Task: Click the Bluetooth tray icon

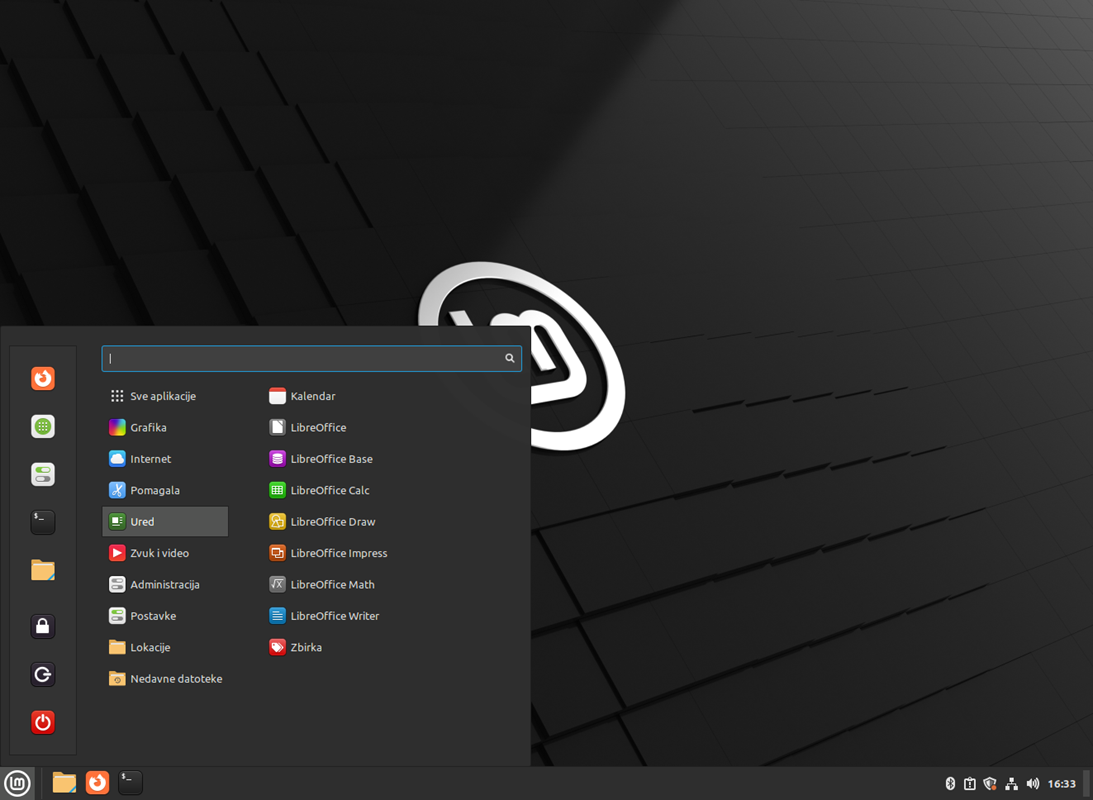Action: [949, 783]
